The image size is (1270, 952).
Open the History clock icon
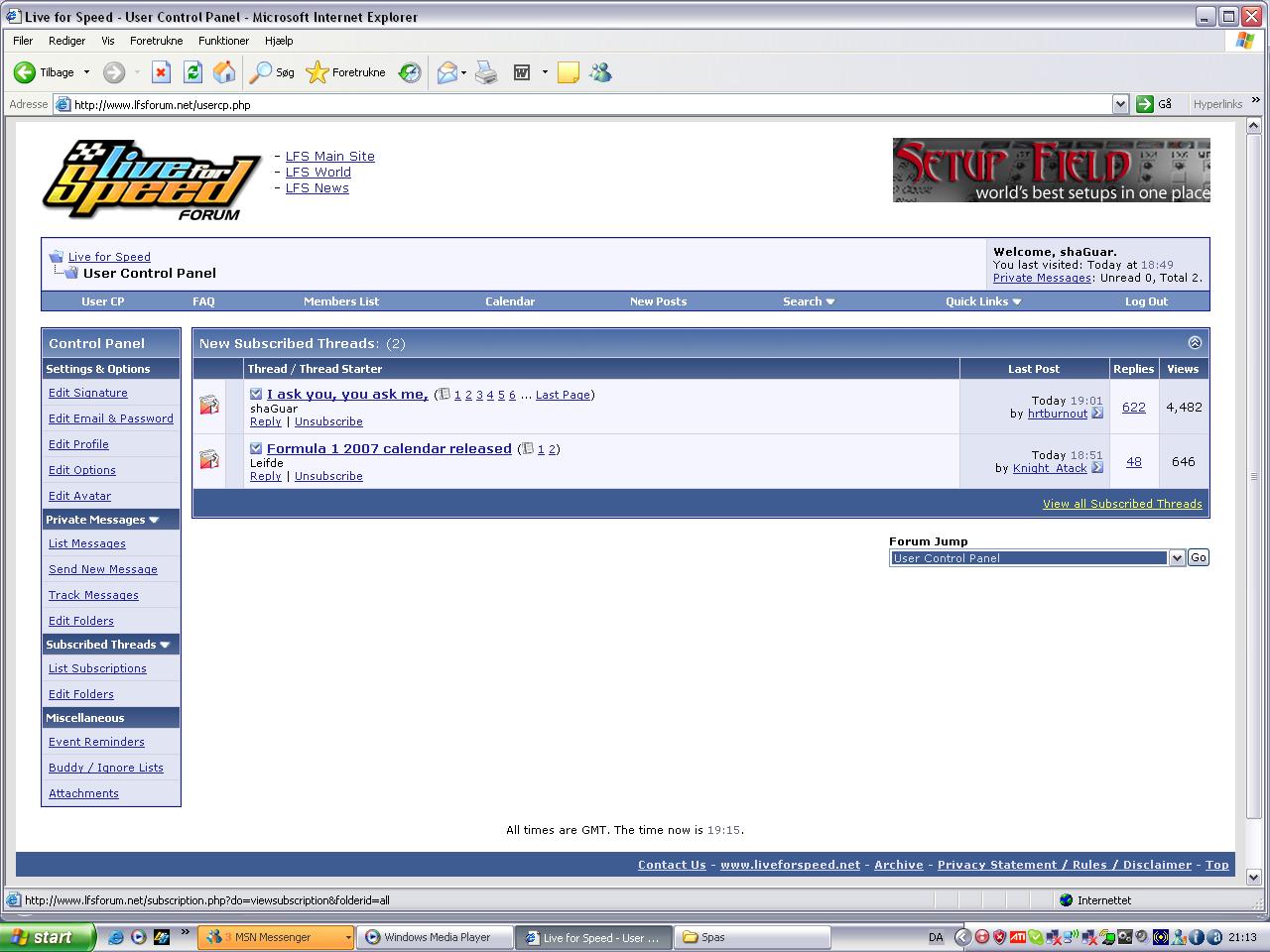pyautogui.click(x=410, y=72)
